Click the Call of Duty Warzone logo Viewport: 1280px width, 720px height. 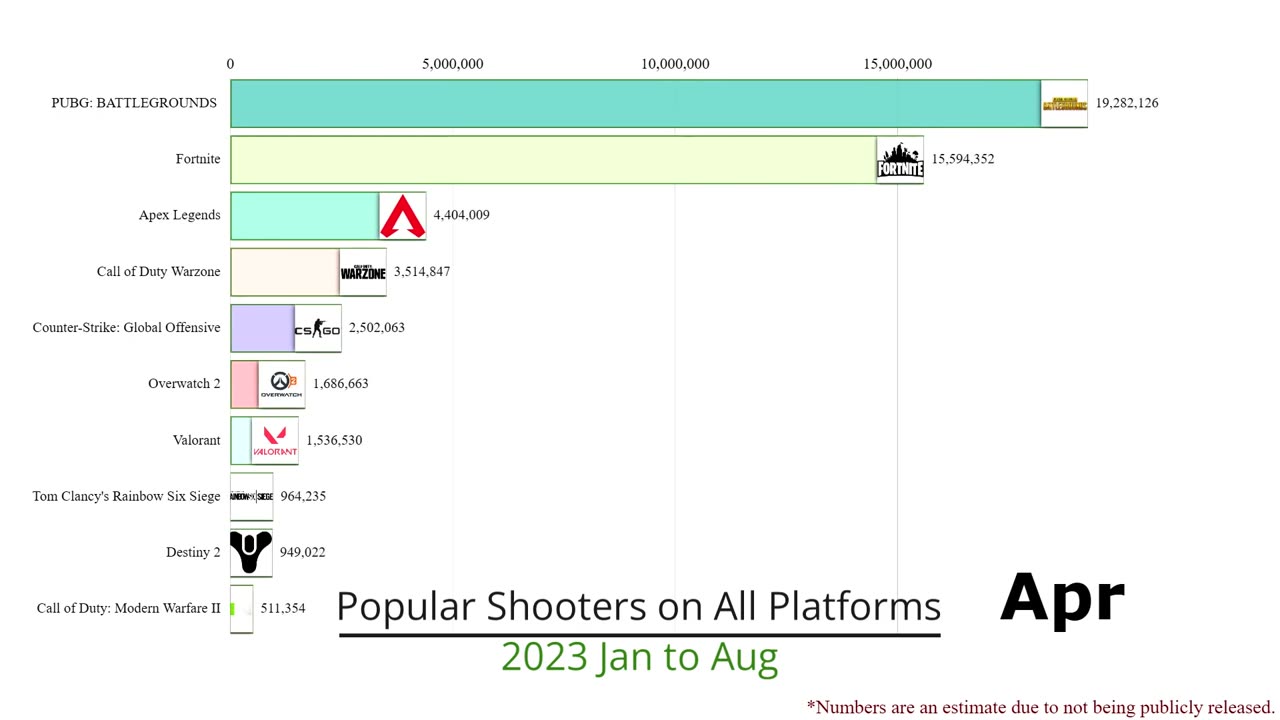[x=363, y=271]
